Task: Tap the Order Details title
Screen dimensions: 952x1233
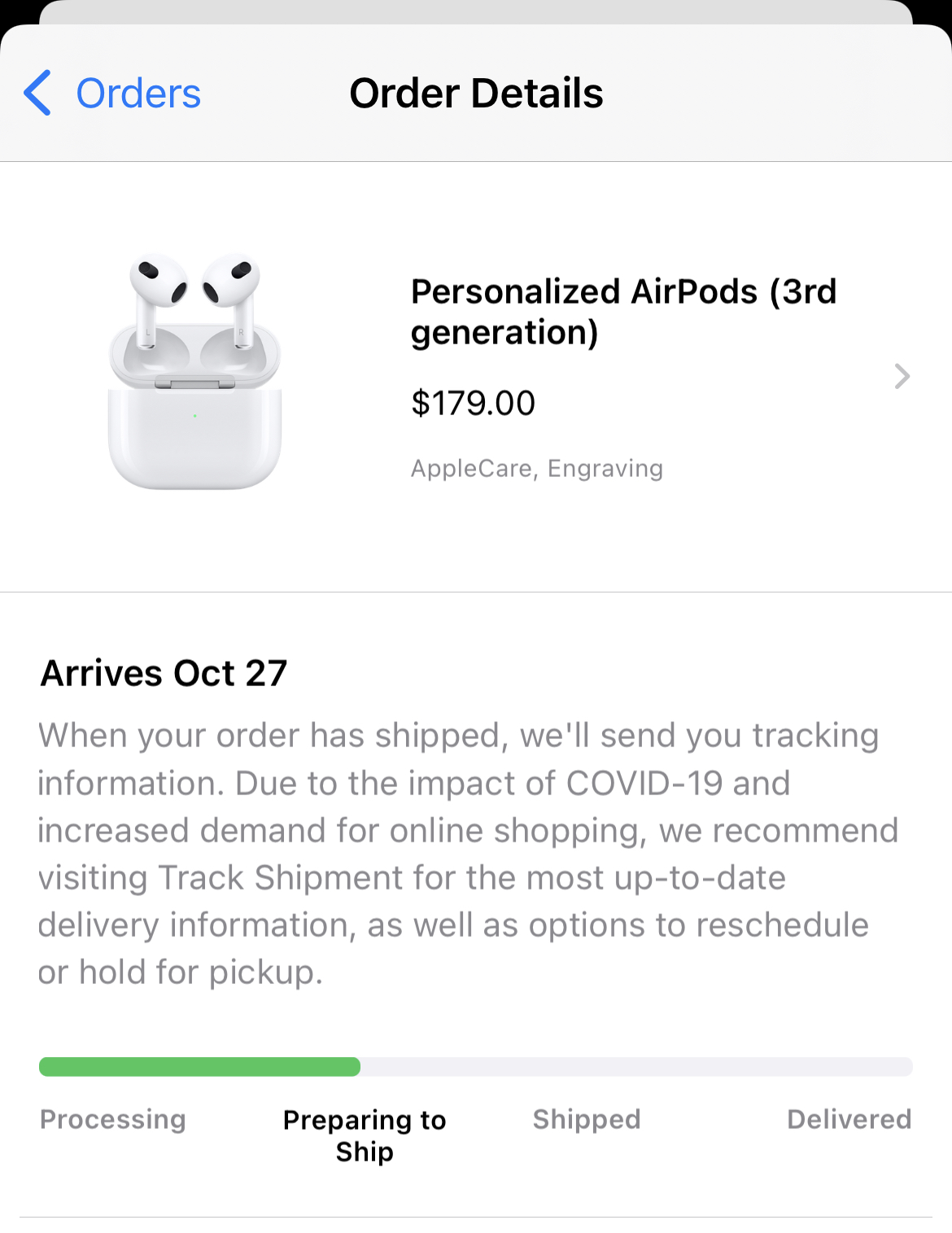Action: click(x=476, y=94)
